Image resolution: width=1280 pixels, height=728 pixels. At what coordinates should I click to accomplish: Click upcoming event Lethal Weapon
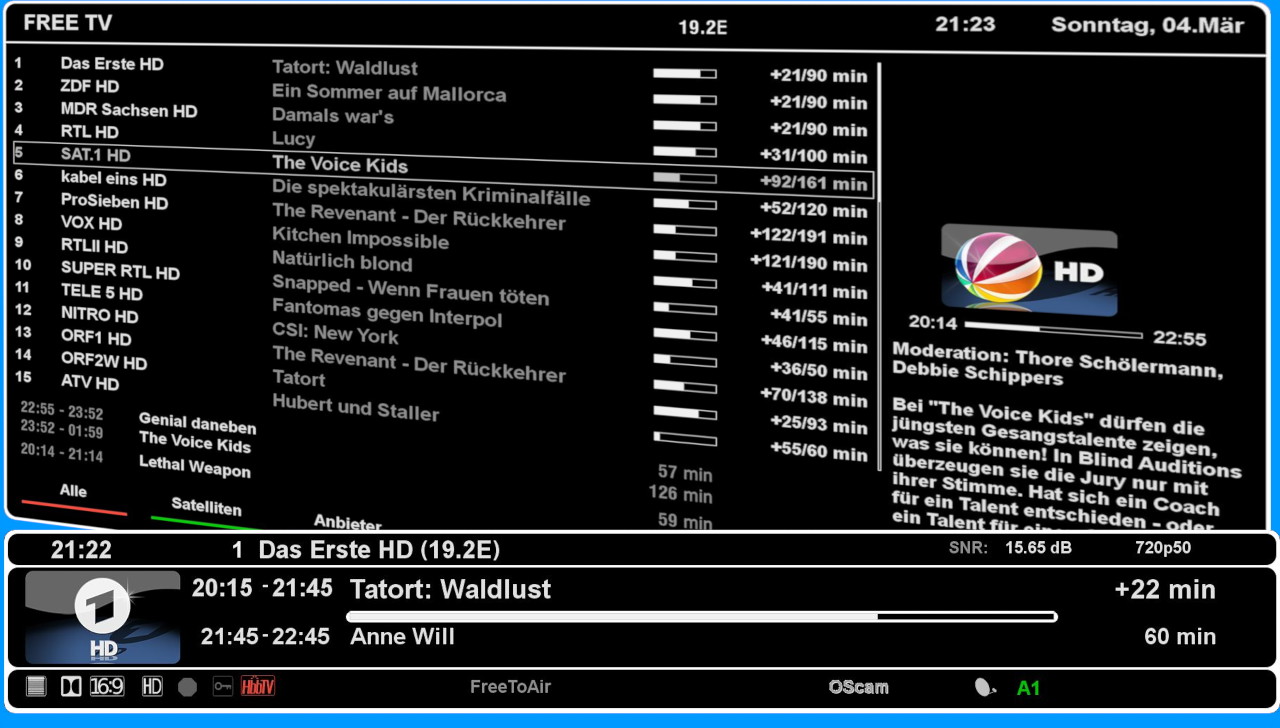195,466
